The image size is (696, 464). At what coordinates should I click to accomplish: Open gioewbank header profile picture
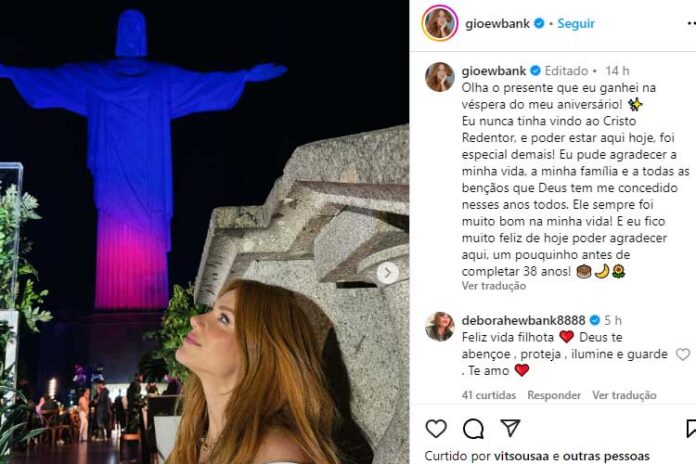click(440, 23)
